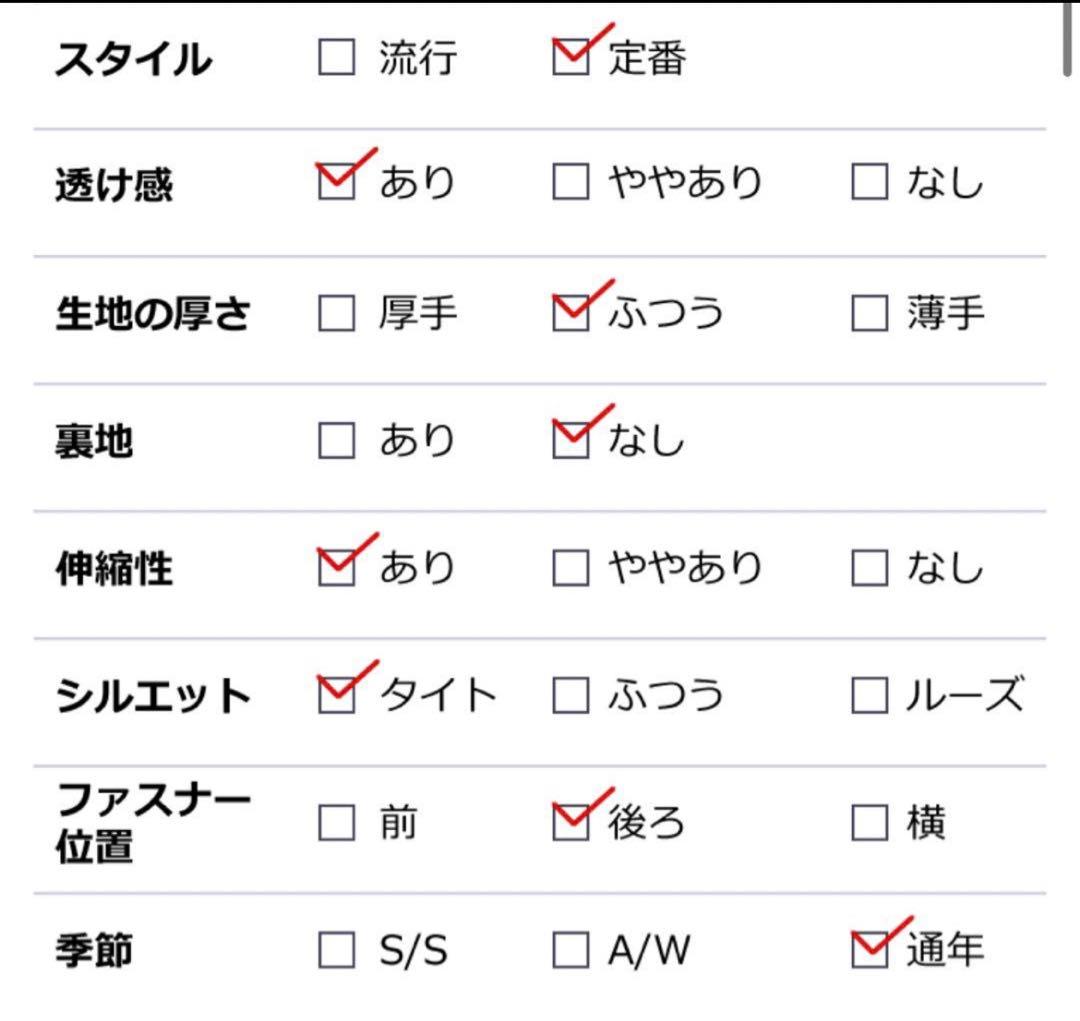Check the 流行 checkbox for スタイル
The image size is (1080, 1021).
point(336,58)
